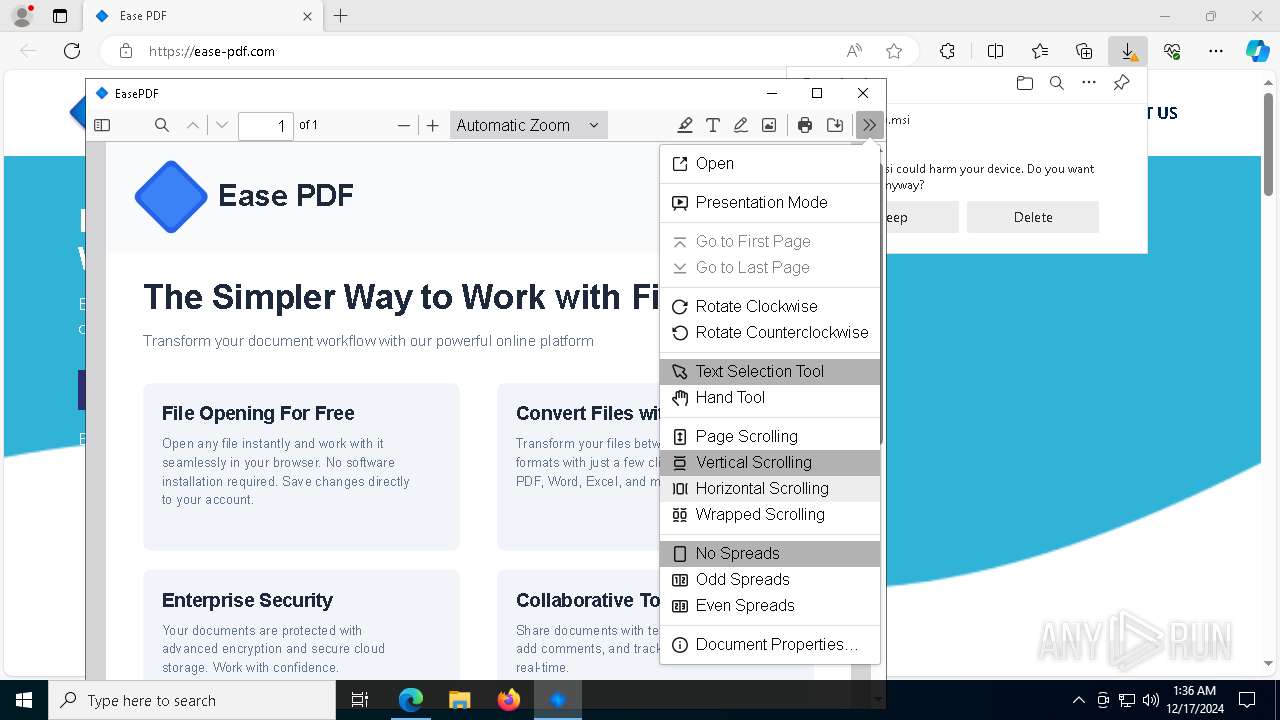Image resolution: width=1280 pixels, height=720 pixels.
Task: Open the Automatic Zoom dropdown
Action: coord(528,125)
